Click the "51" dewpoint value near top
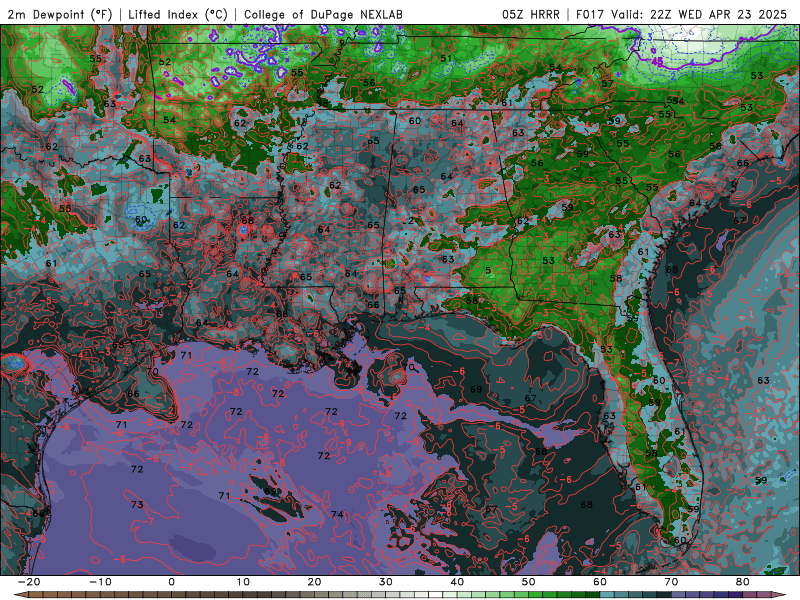This screenshot has height=600, width=800. point(446,58)
